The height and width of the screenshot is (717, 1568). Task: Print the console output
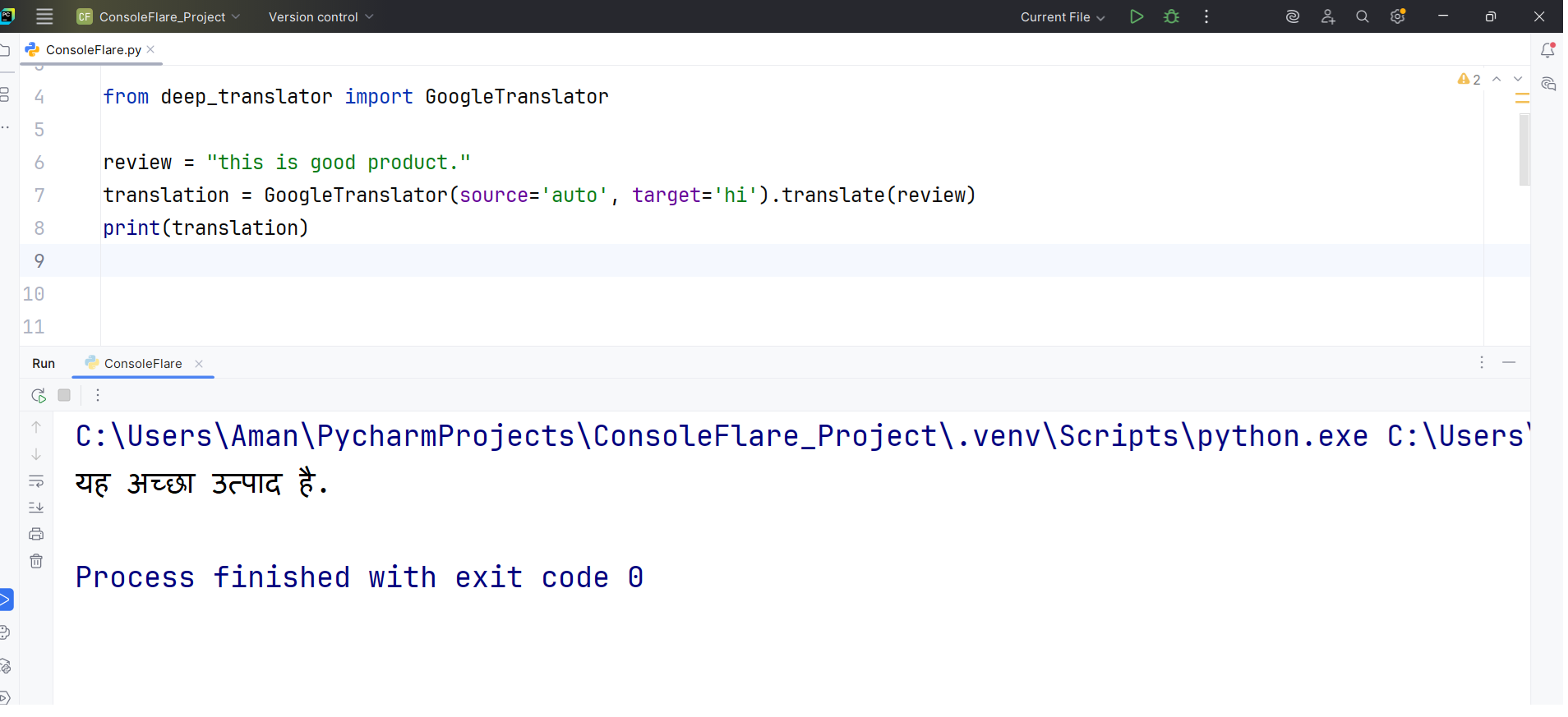36,534
